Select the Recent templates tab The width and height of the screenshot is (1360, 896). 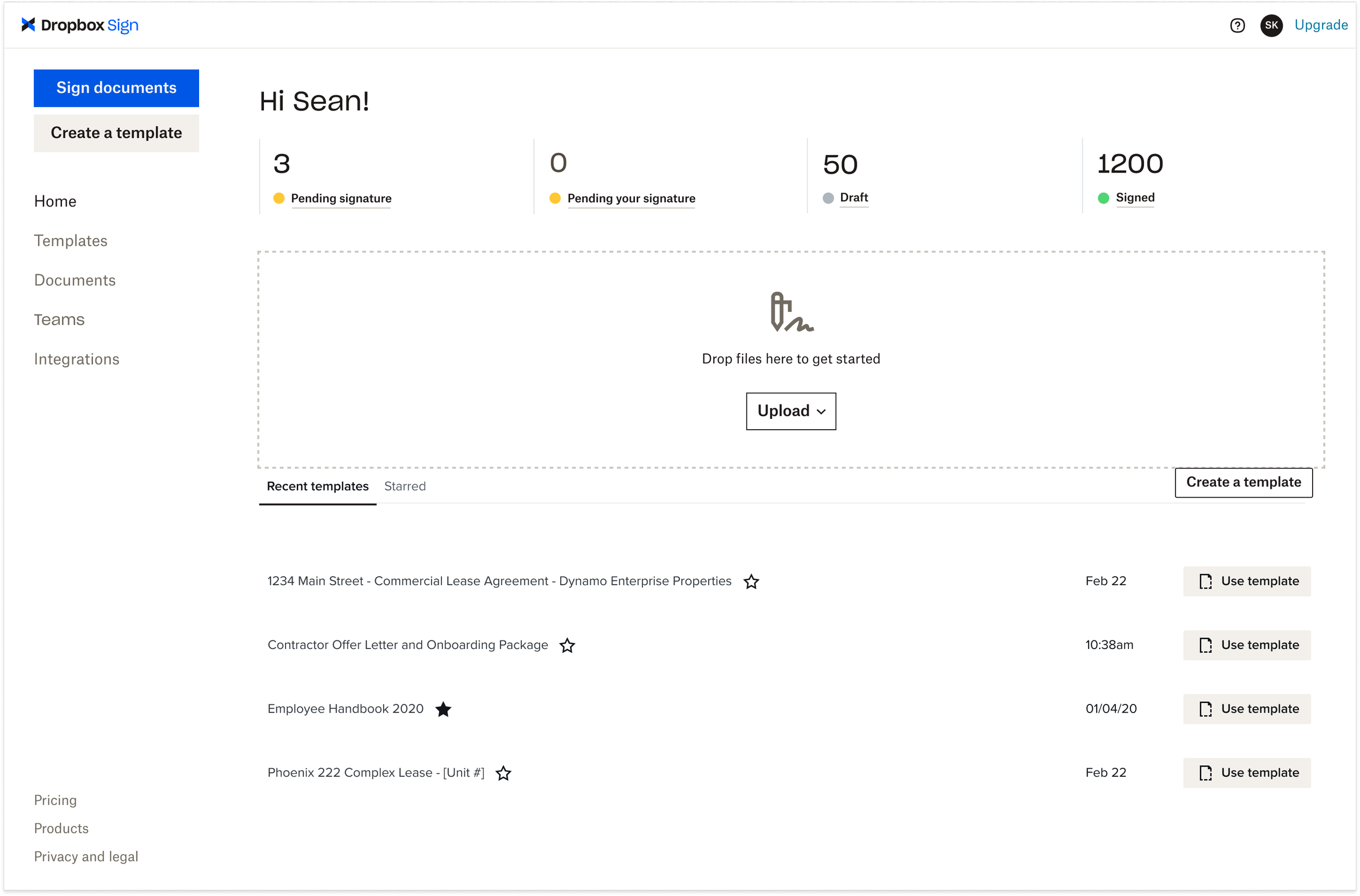click(x=318, y=486)
